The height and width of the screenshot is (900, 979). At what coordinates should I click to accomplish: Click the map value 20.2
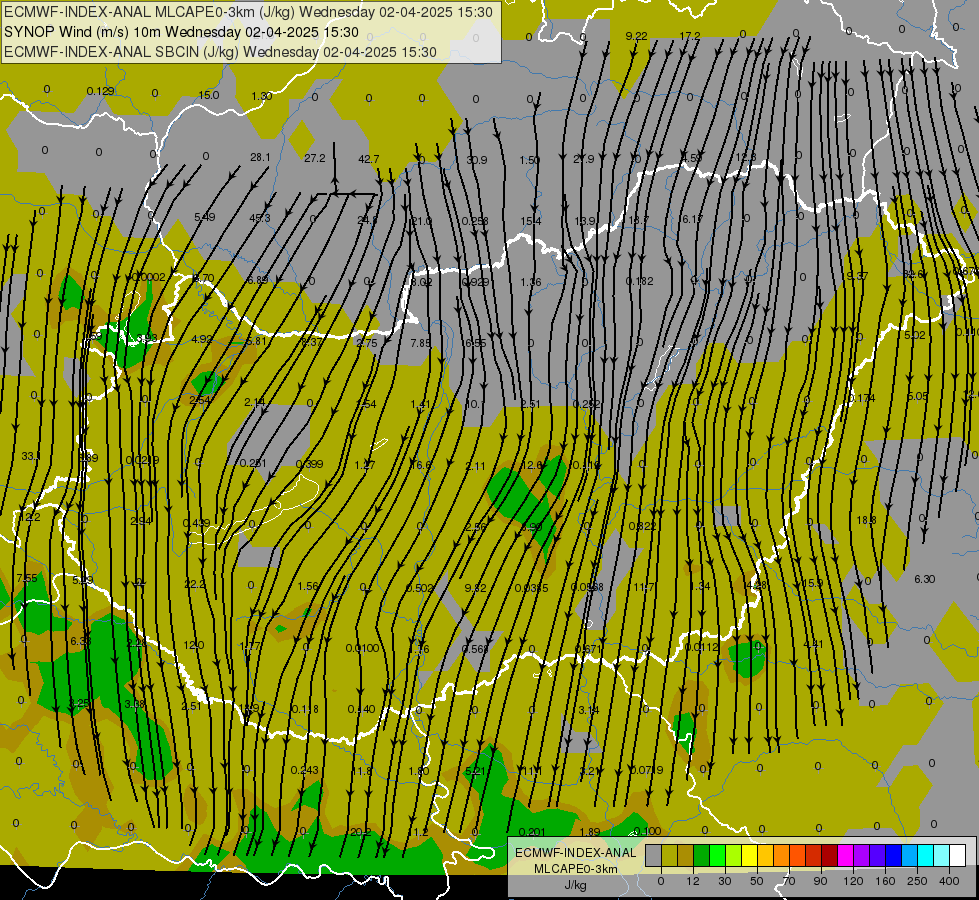[360, 832]
